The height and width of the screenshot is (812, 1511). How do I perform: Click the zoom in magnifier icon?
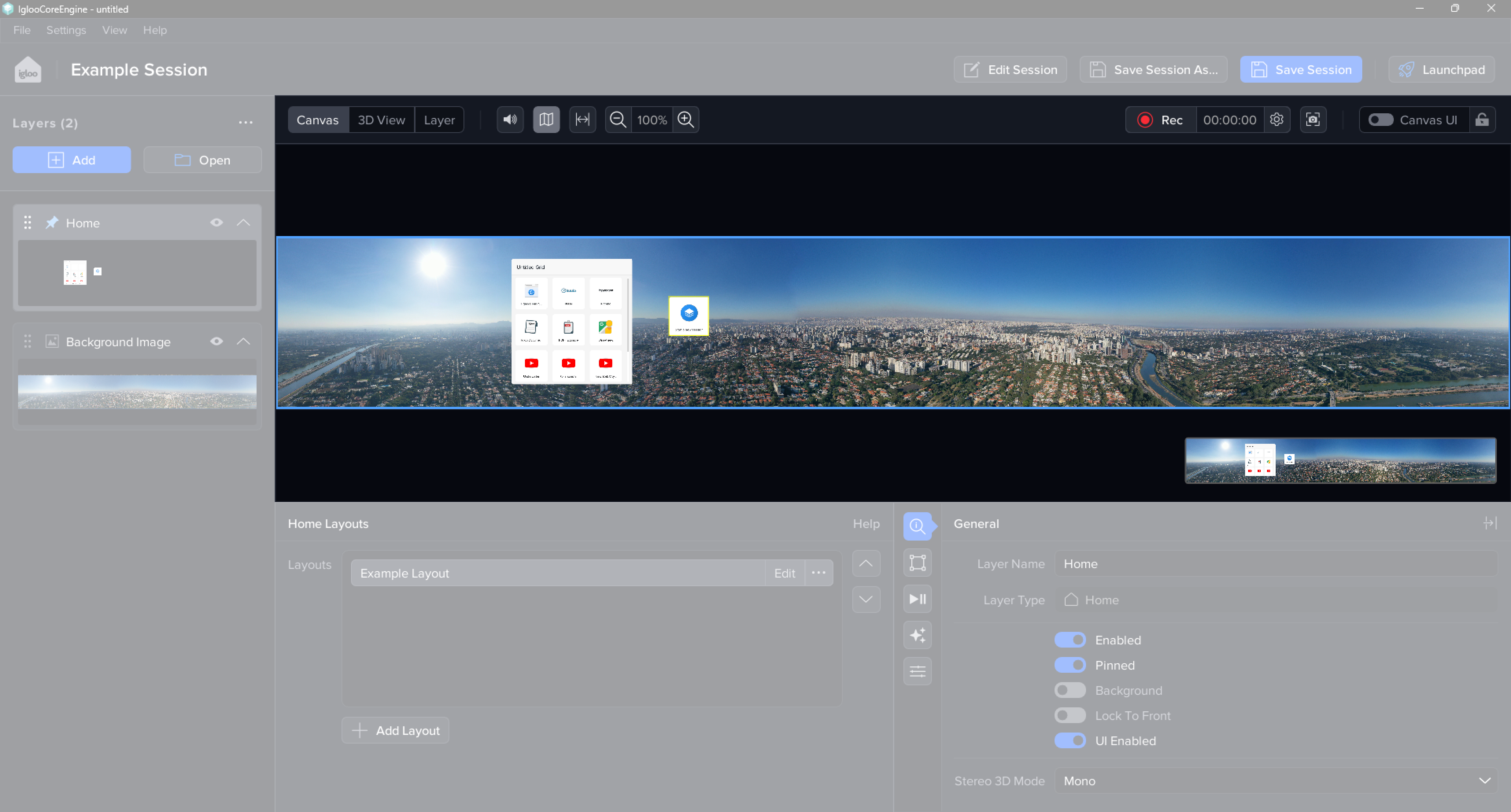click(685, 120)
